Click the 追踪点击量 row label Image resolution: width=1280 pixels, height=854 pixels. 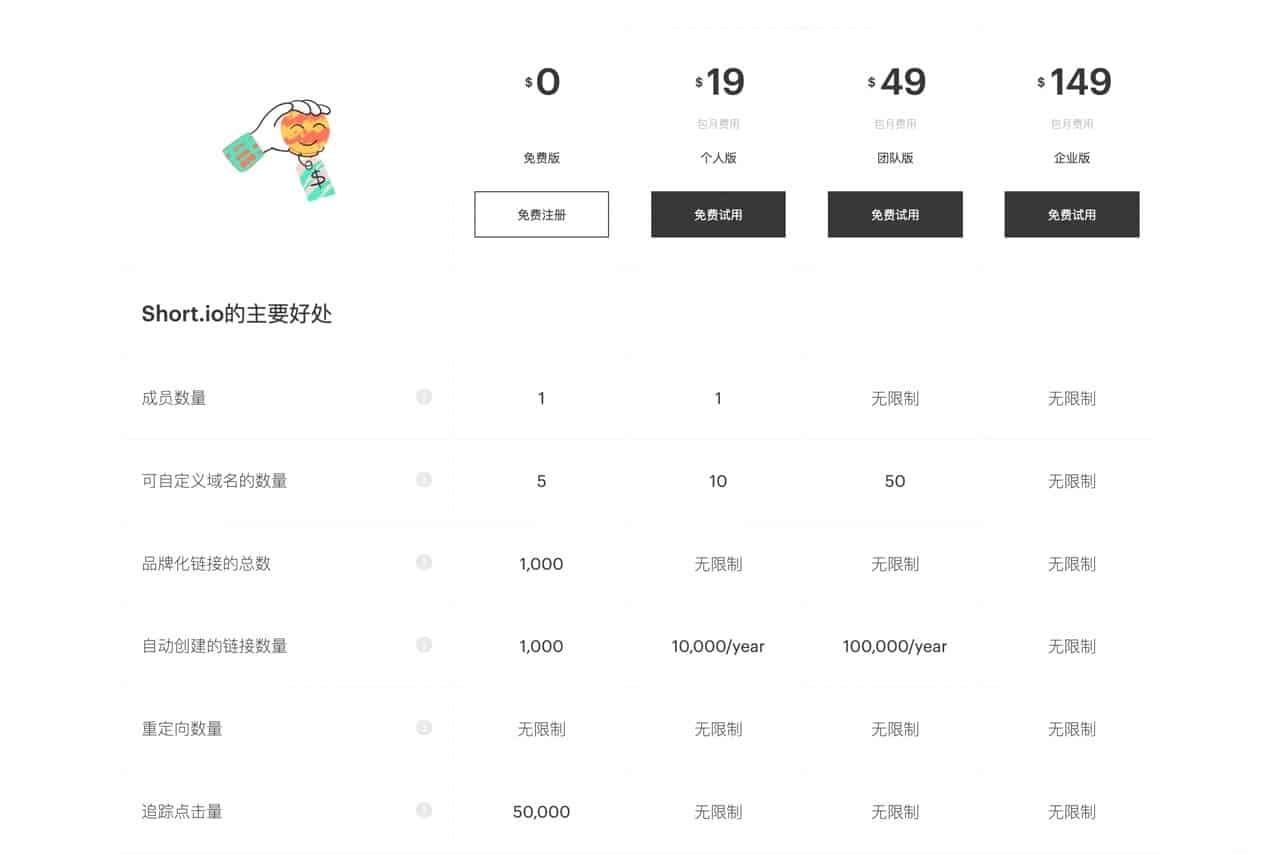(x=182, y=811)
